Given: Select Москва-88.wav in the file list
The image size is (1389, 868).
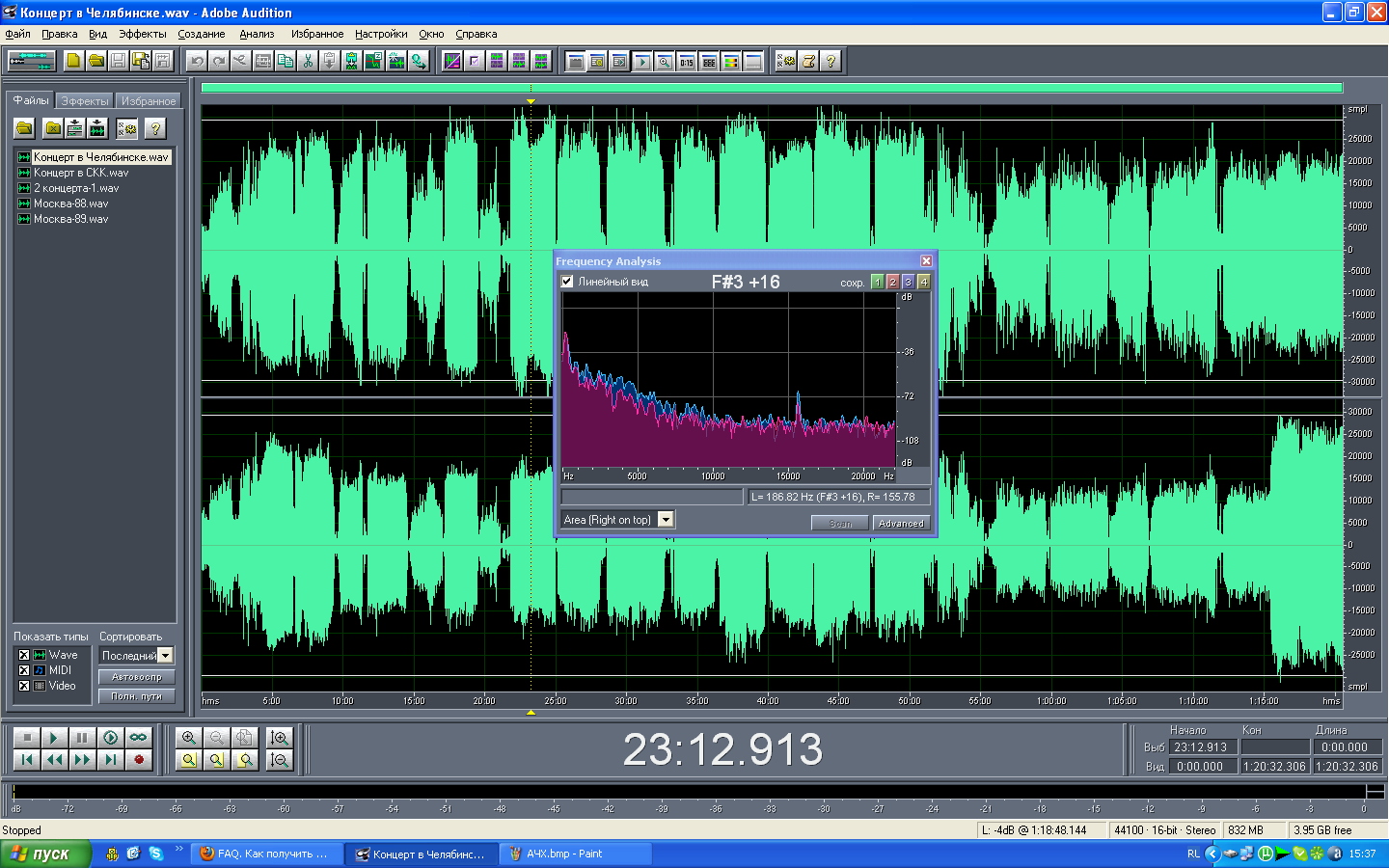Looking at the screenshot, I should coord(71,203).
